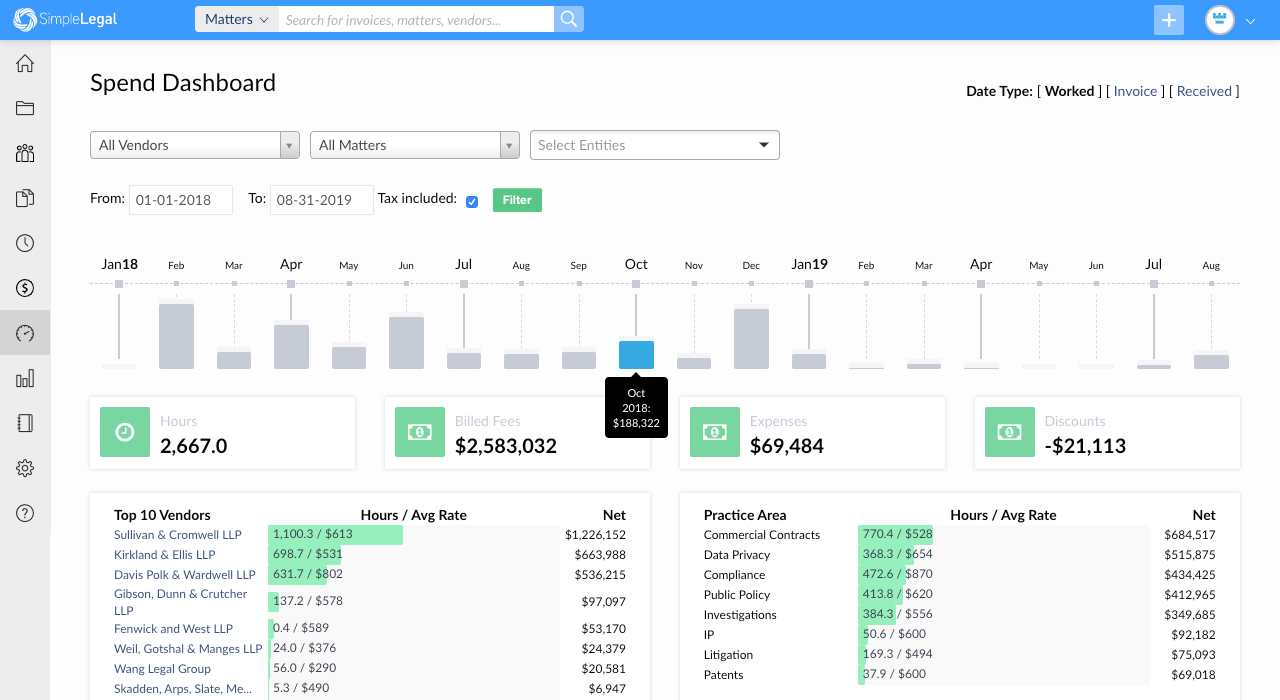Select the highlighted Oct 2018 timeline bar
The image size is (1280, 700).
point(636,355)
